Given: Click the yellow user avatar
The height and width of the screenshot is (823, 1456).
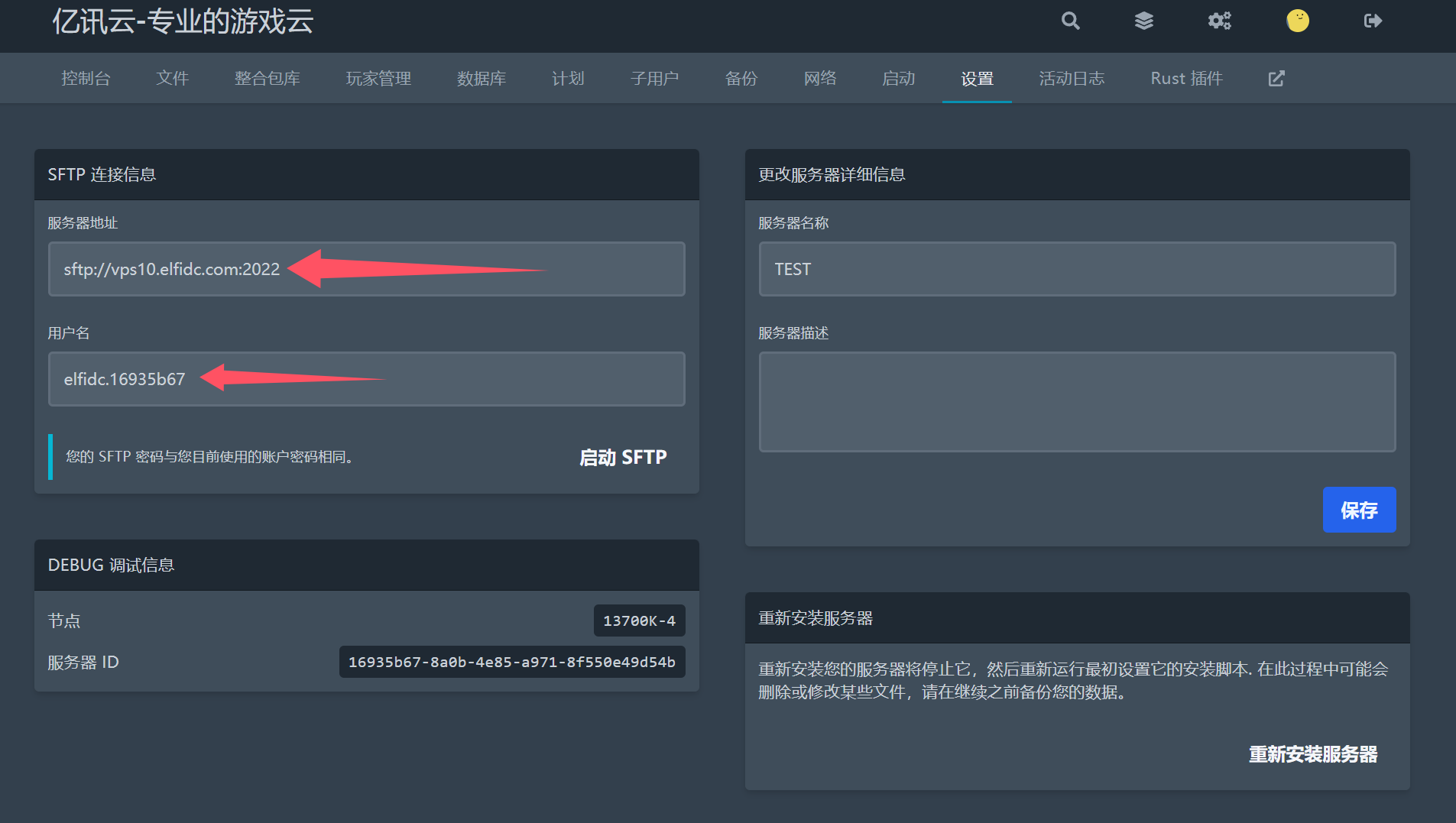Looking at the screenshot, I should [1297, 21].
